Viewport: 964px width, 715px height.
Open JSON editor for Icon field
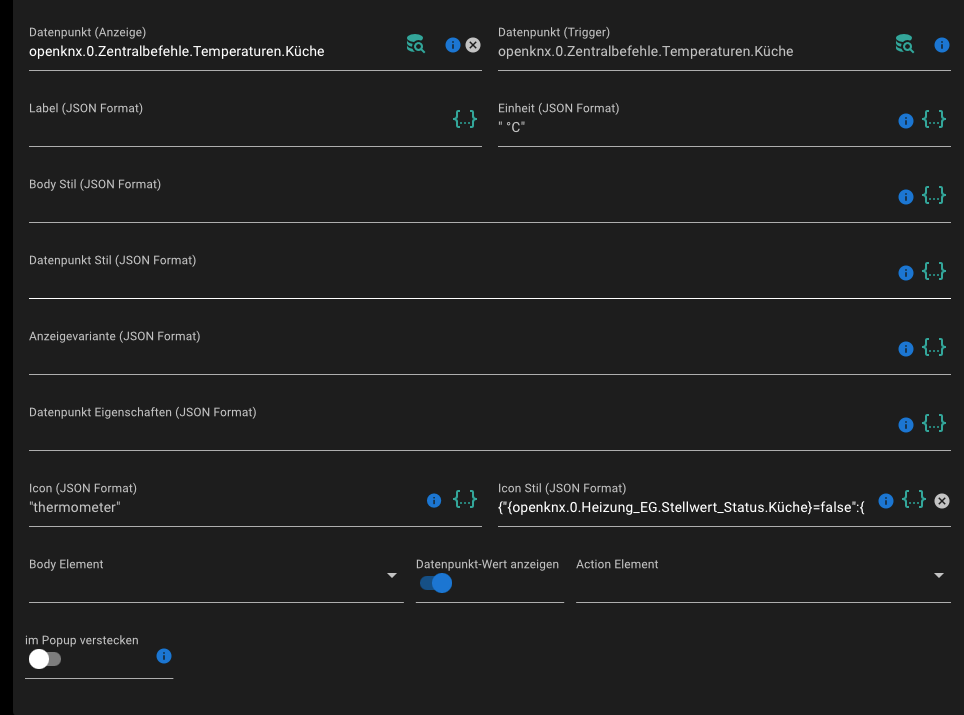pos(465,500)
